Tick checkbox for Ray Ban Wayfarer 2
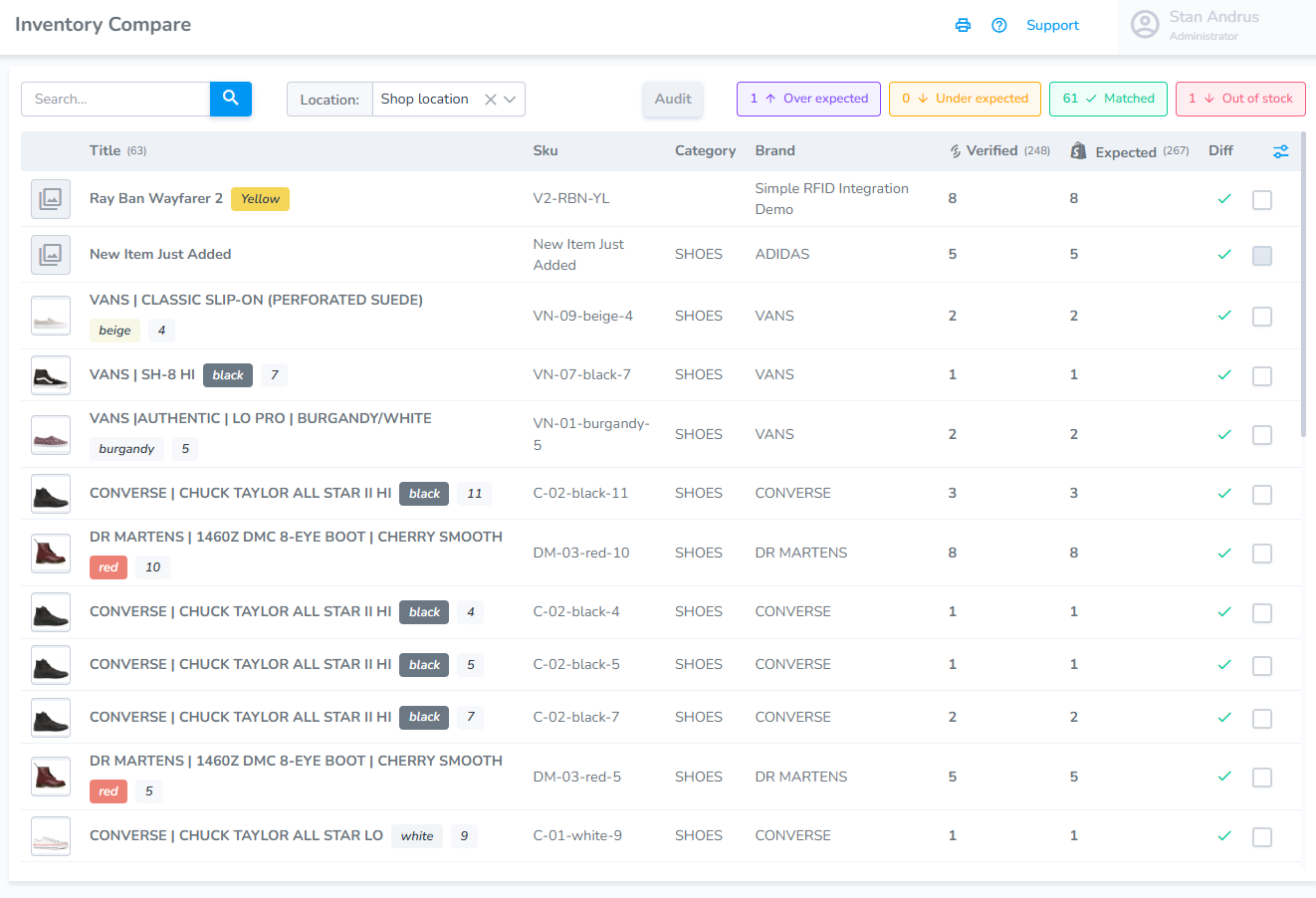This screenshot has height=898, width=1316. [x=1262, y=200]
